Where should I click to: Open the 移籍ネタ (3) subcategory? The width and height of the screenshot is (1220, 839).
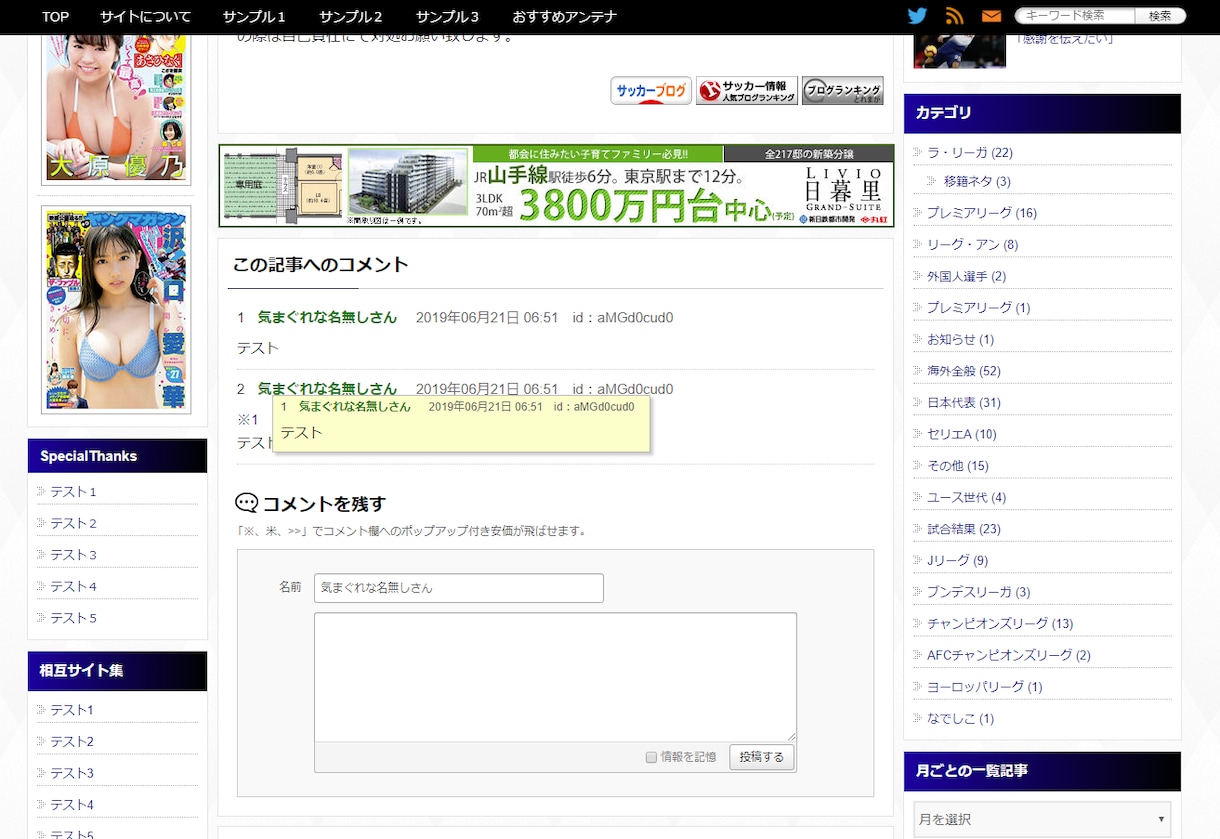(977, 181)
